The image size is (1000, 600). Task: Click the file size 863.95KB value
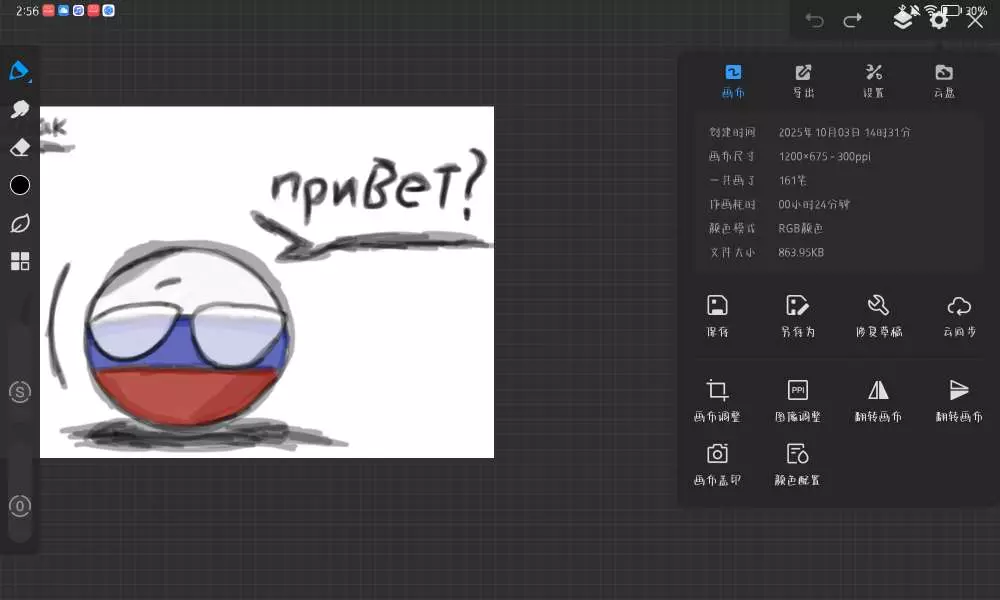[x=801, y=252]
